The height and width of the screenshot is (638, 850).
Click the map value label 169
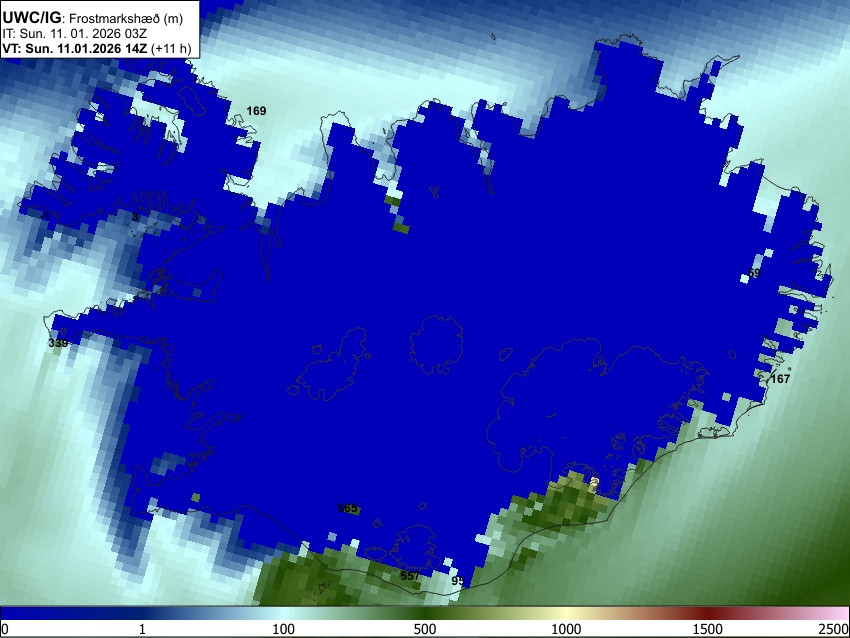(x=256, y=111)
